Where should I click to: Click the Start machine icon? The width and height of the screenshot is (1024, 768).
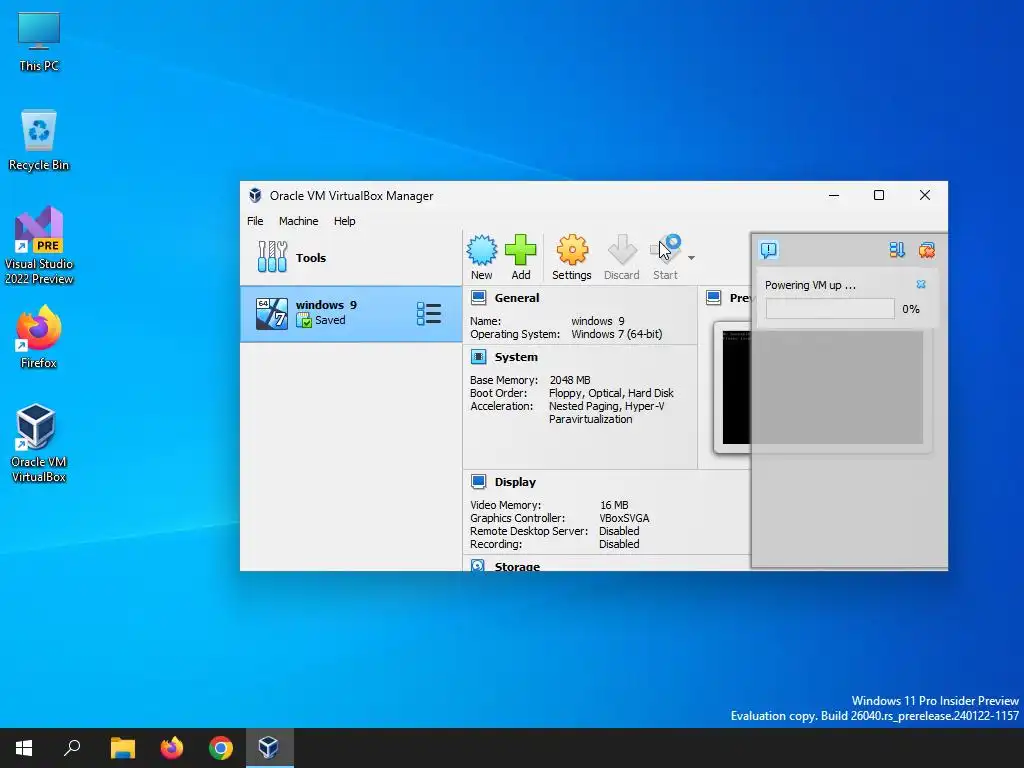665,250
